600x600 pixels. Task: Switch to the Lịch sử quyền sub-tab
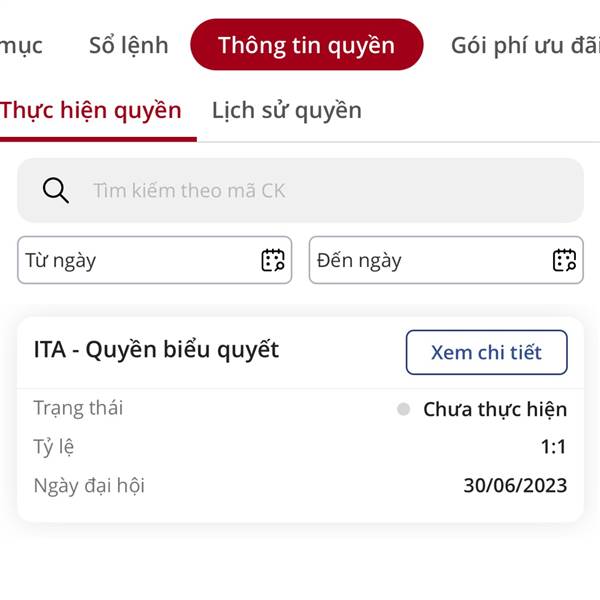tap(287, 111)
